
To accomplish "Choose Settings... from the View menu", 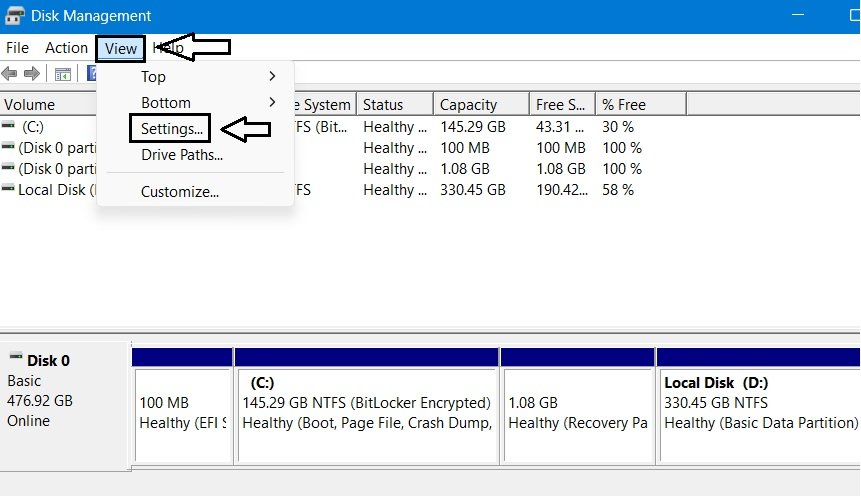I will 171,129.
